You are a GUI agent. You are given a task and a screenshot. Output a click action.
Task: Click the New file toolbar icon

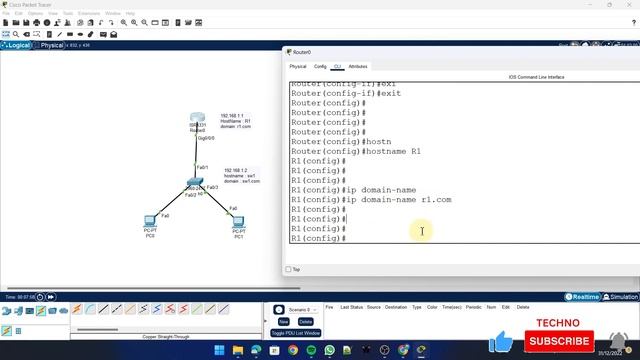pos(6,23)
